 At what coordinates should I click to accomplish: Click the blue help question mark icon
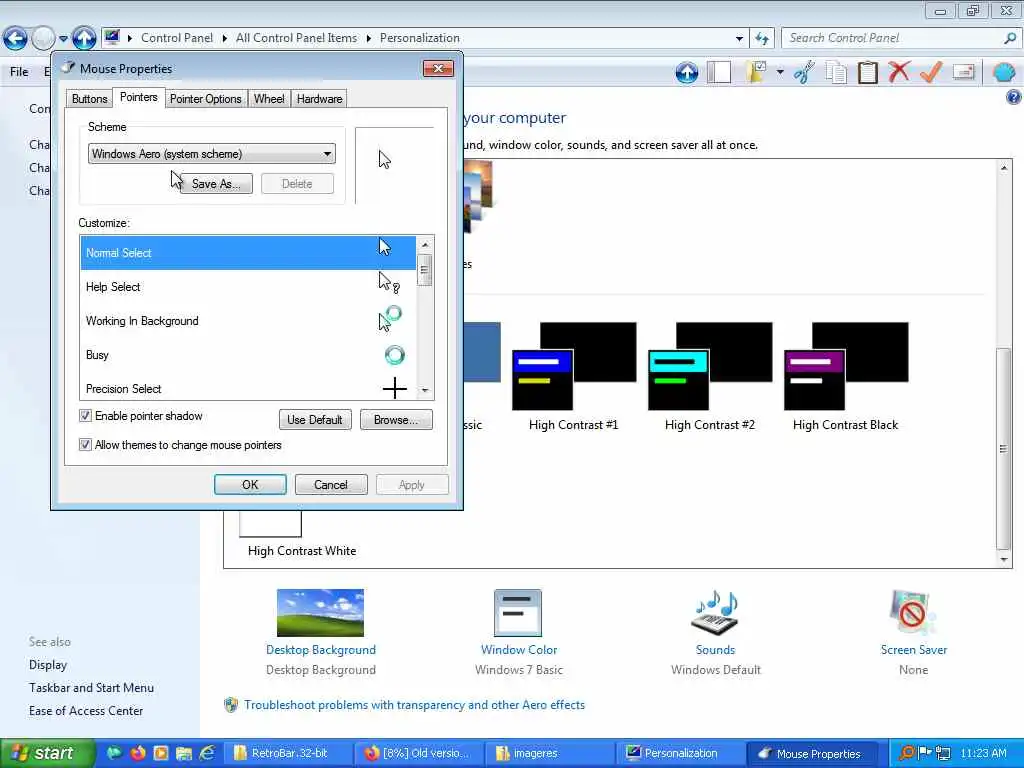(1013, 98)
